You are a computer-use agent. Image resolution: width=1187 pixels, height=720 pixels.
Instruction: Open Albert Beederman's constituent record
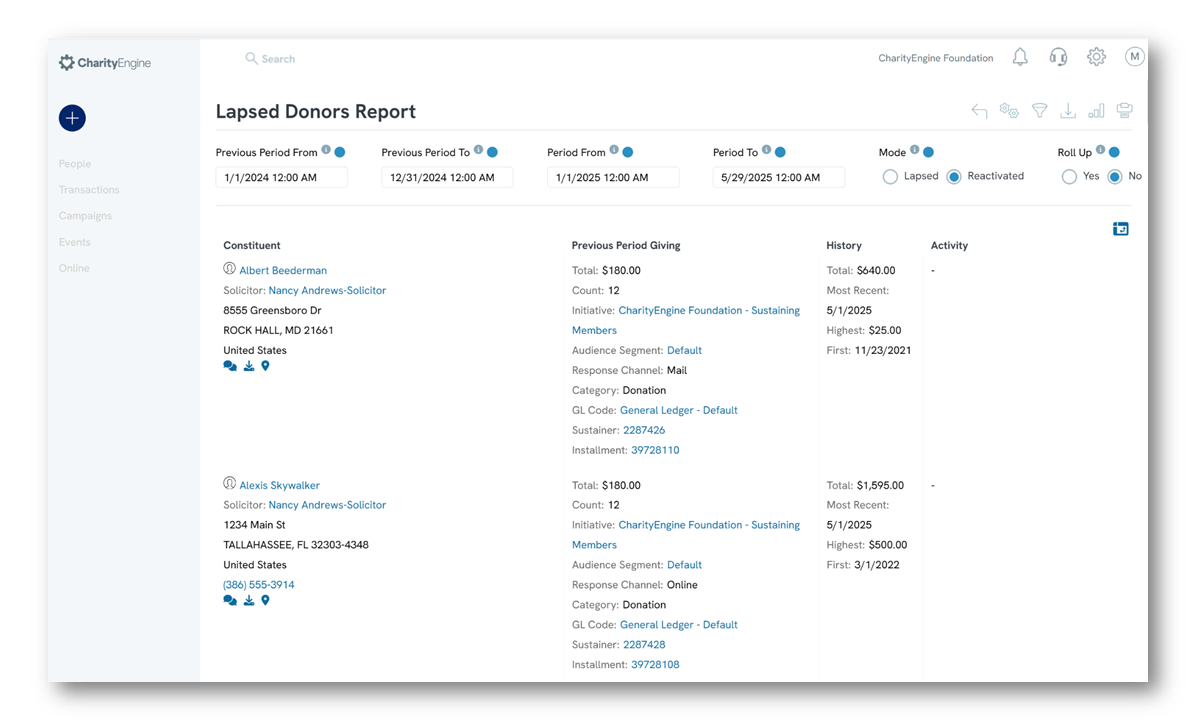point(283,270)
